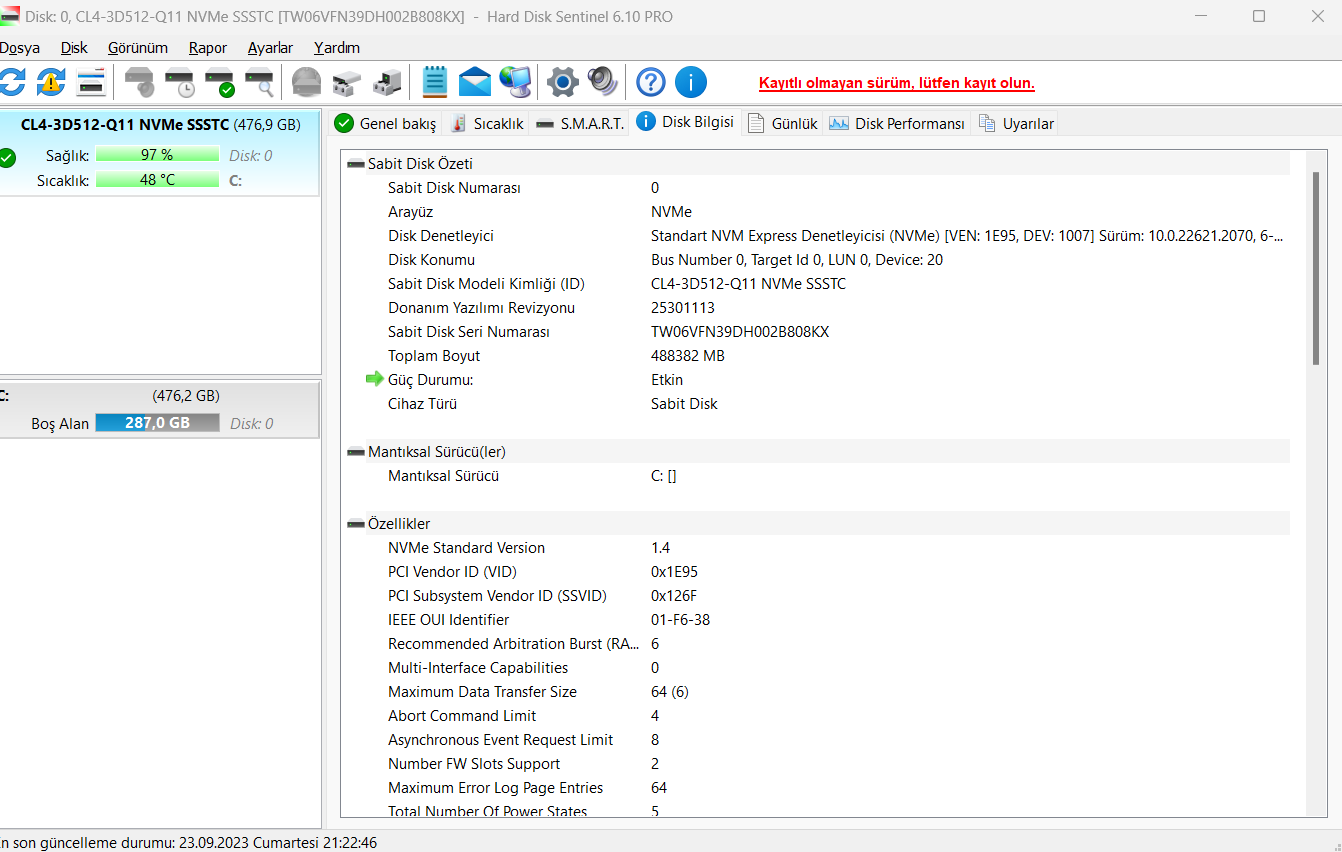Screen dimensions: 1342x852
Task: Open the Ayarlar menu
Action: [x=271, y=48]
